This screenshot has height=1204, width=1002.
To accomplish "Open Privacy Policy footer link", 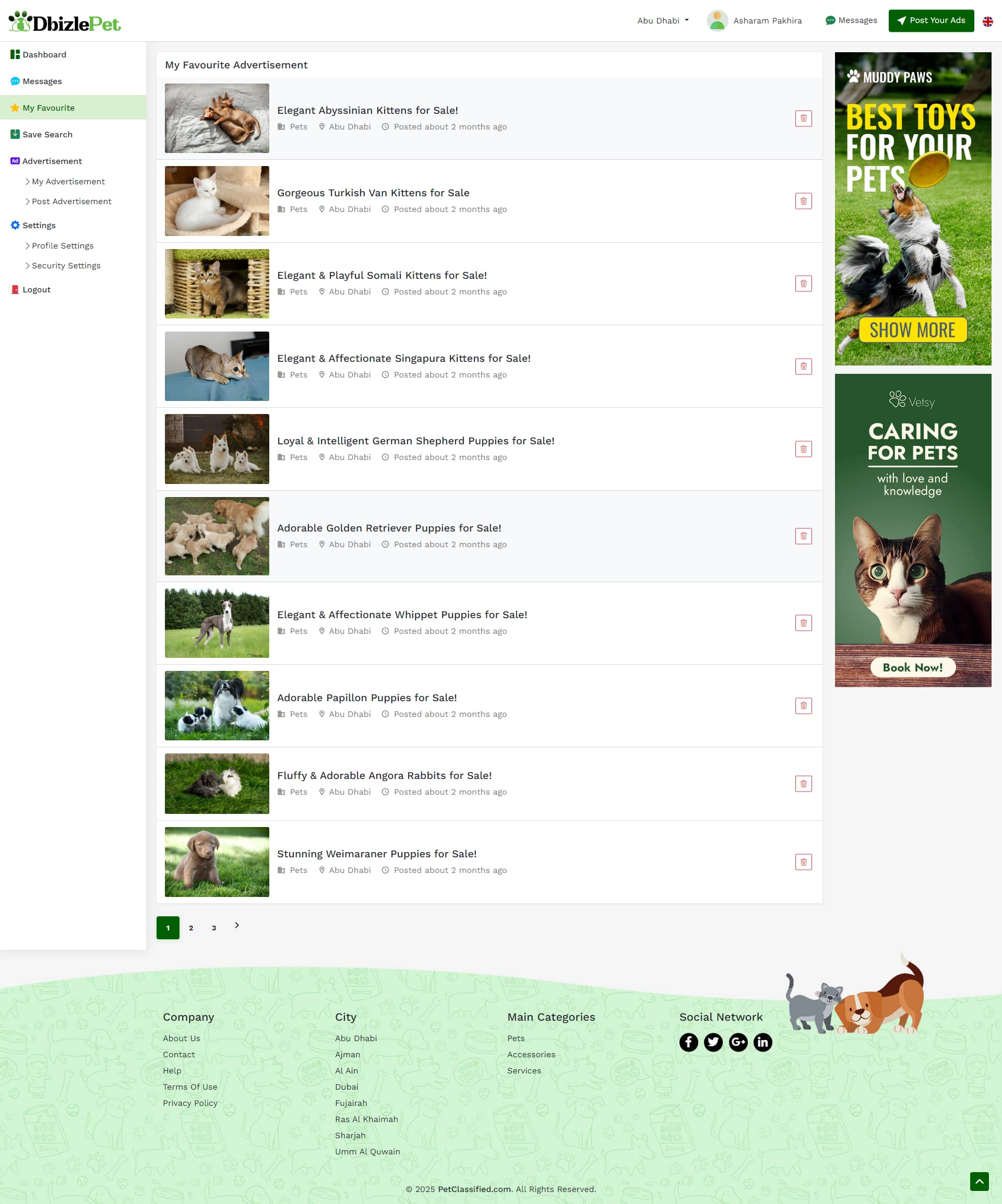I will pyautogui.click(x=190, y=1103).
